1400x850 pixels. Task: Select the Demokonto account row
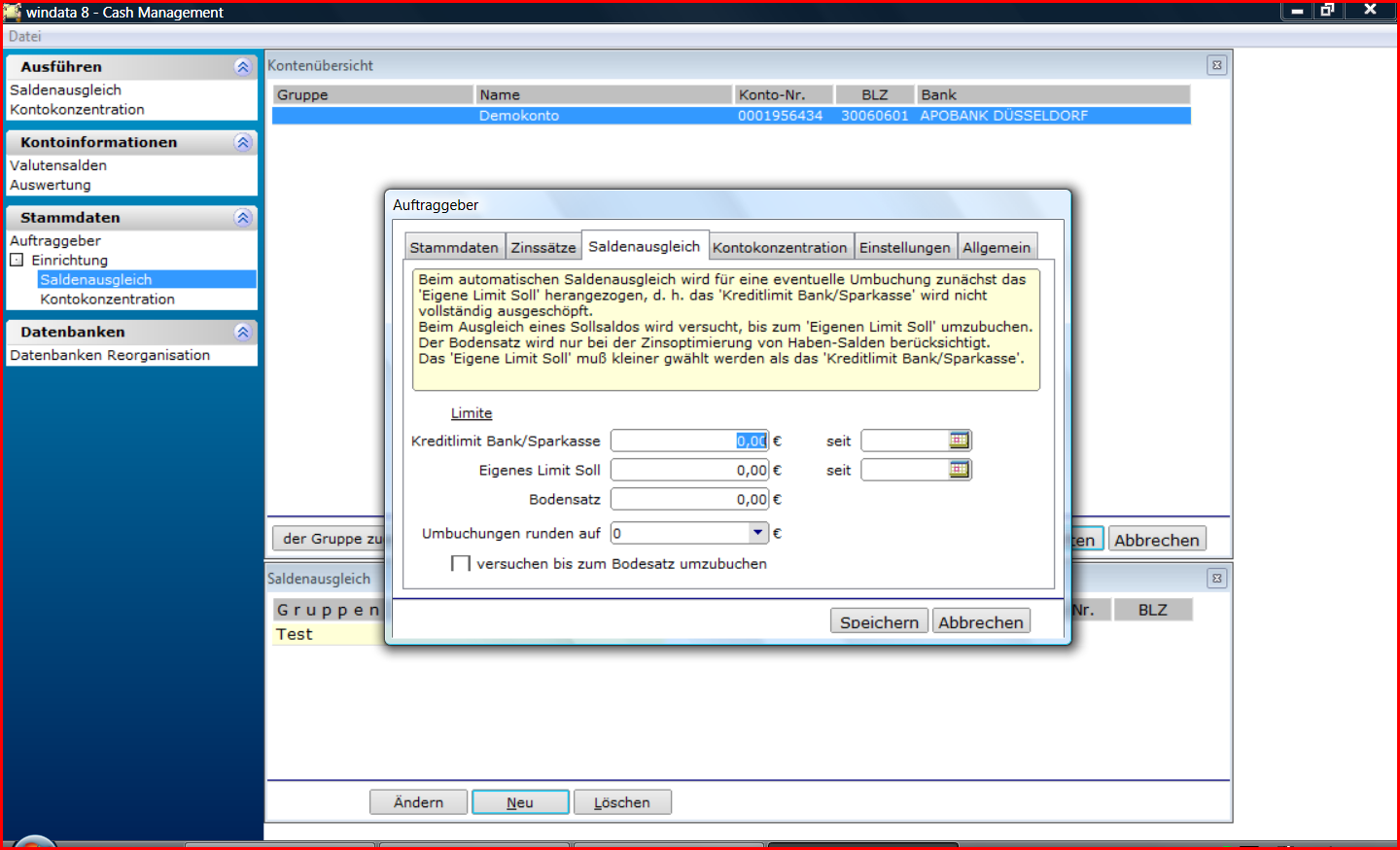click(x=731, y=116)
